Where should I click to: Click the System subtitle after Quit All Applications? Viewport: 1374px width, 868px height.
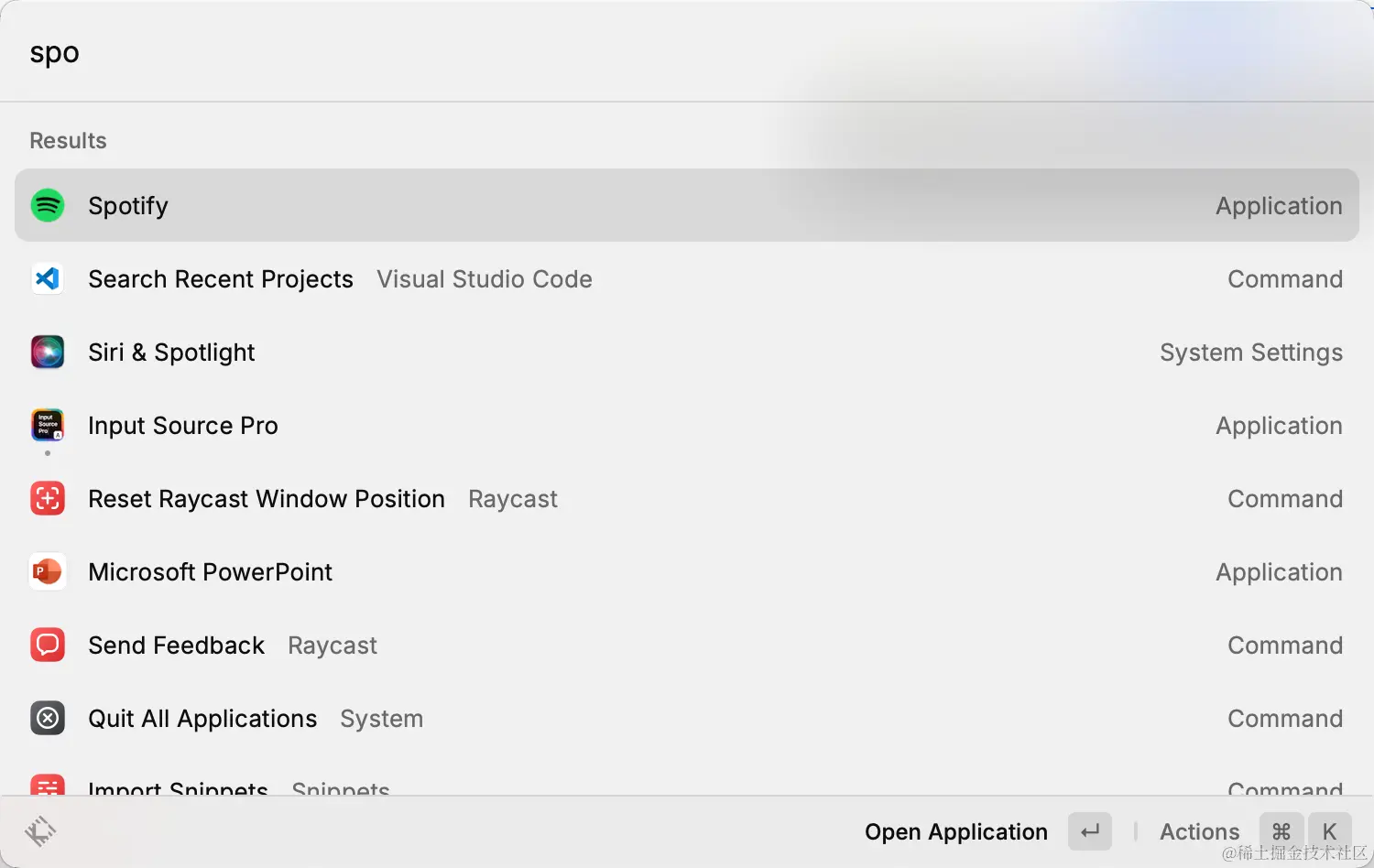[x=382, y=719]
